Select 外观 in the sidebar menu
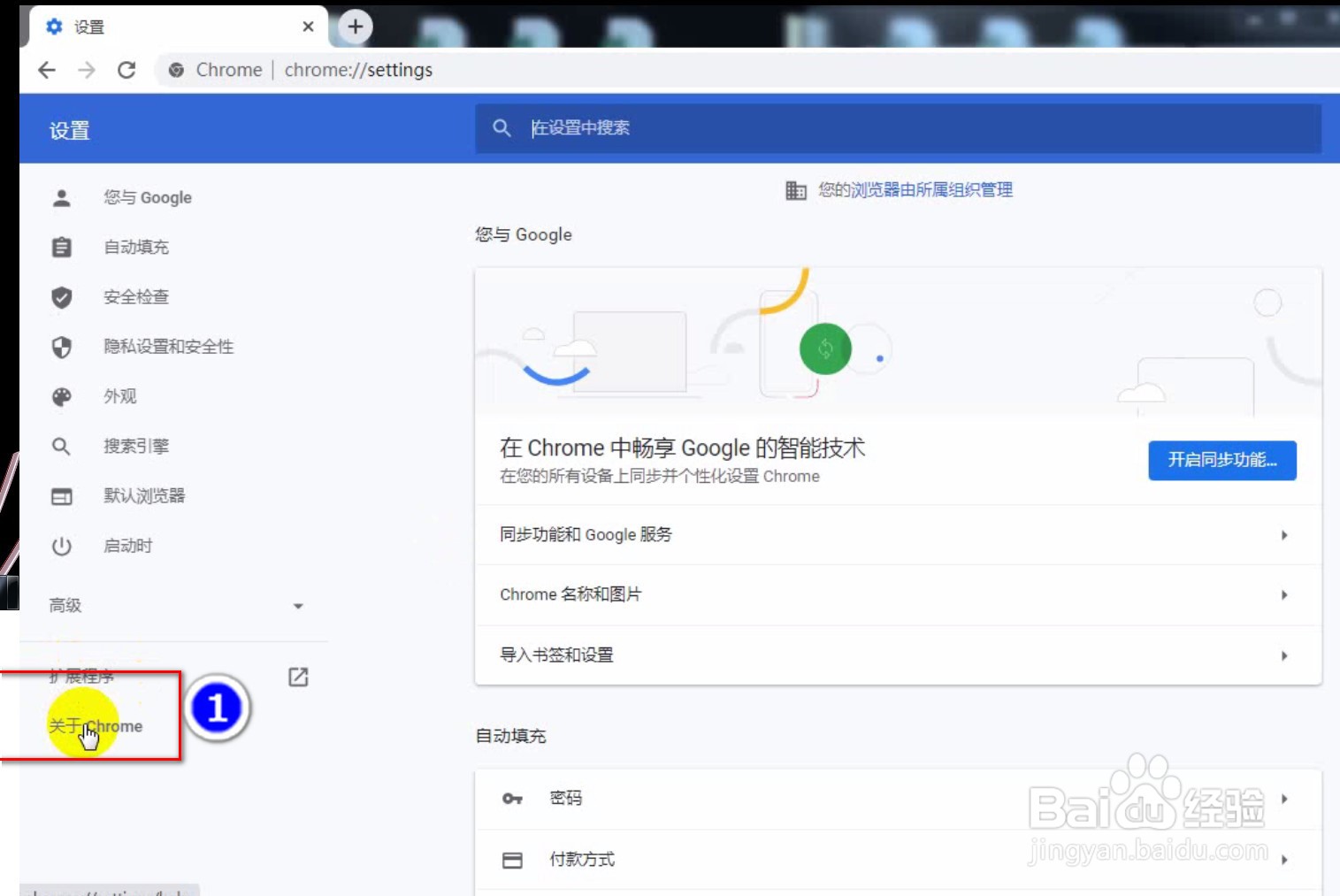This screenshot has height=896, width=1340. pos(120,396)
